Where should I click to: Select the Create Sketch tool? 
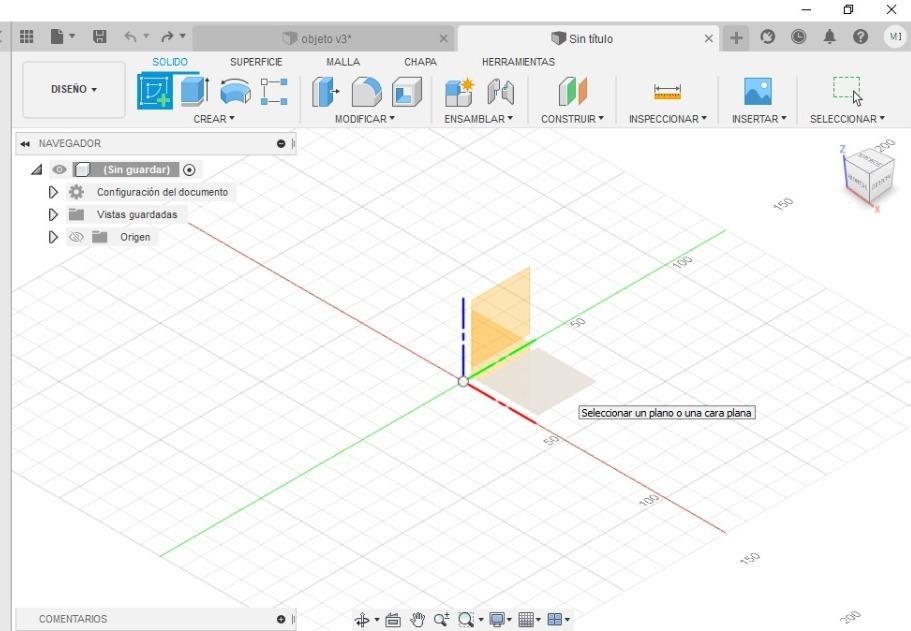point(155,91)
